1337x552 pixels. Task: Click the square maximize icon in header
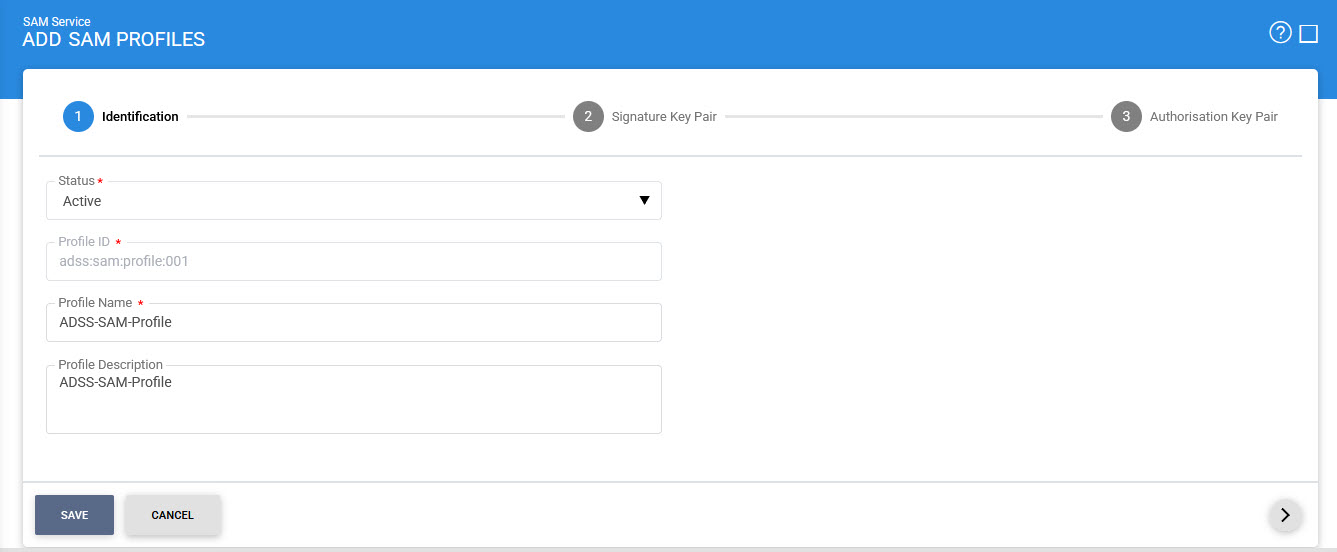point(1308,34)
